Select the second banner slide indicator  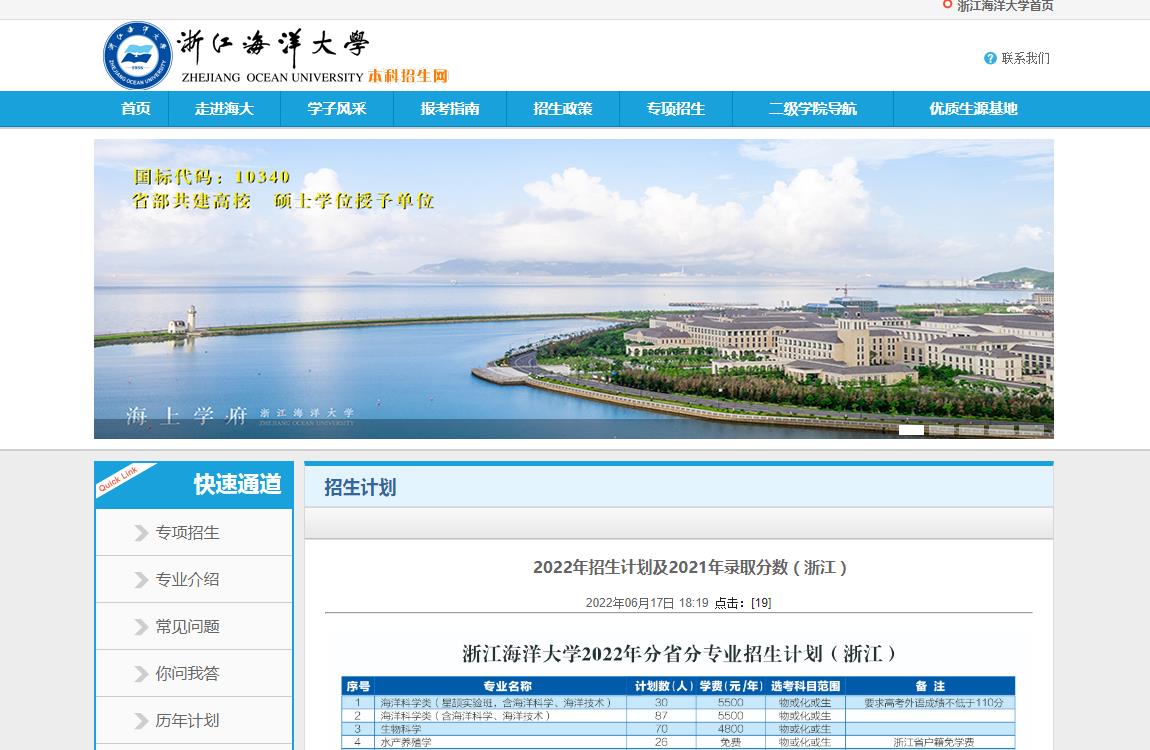(941, 430)
